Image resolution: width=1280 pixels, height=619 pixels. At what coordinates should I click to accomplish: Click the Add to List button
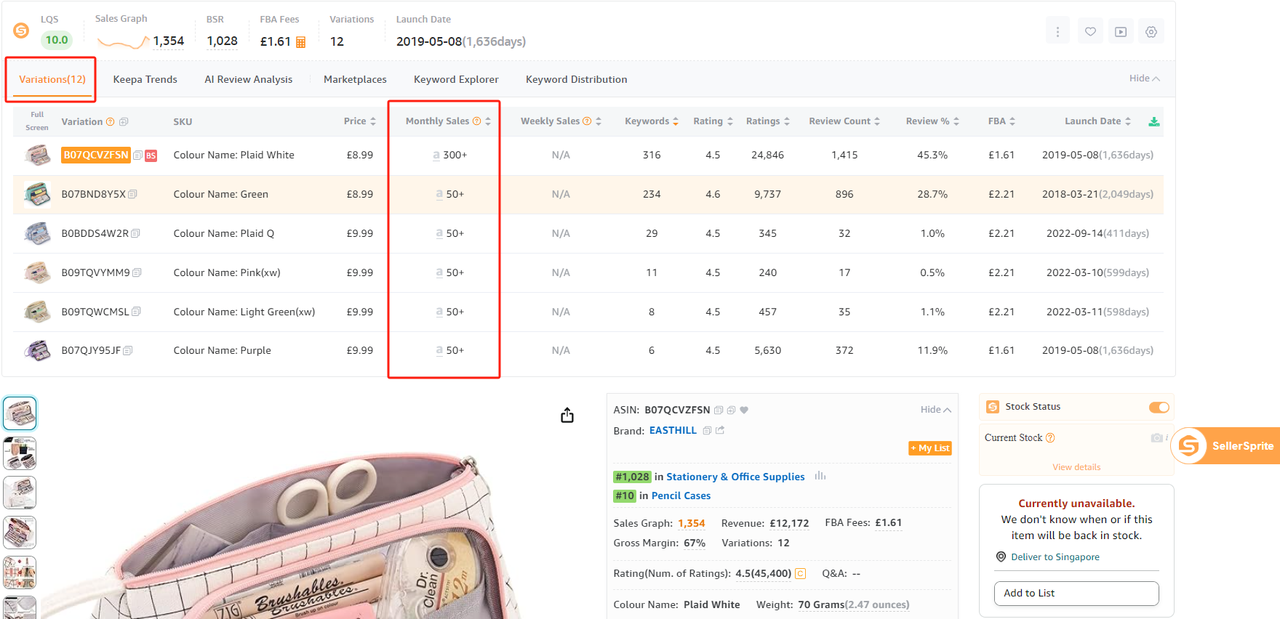tap(1076, 593)
